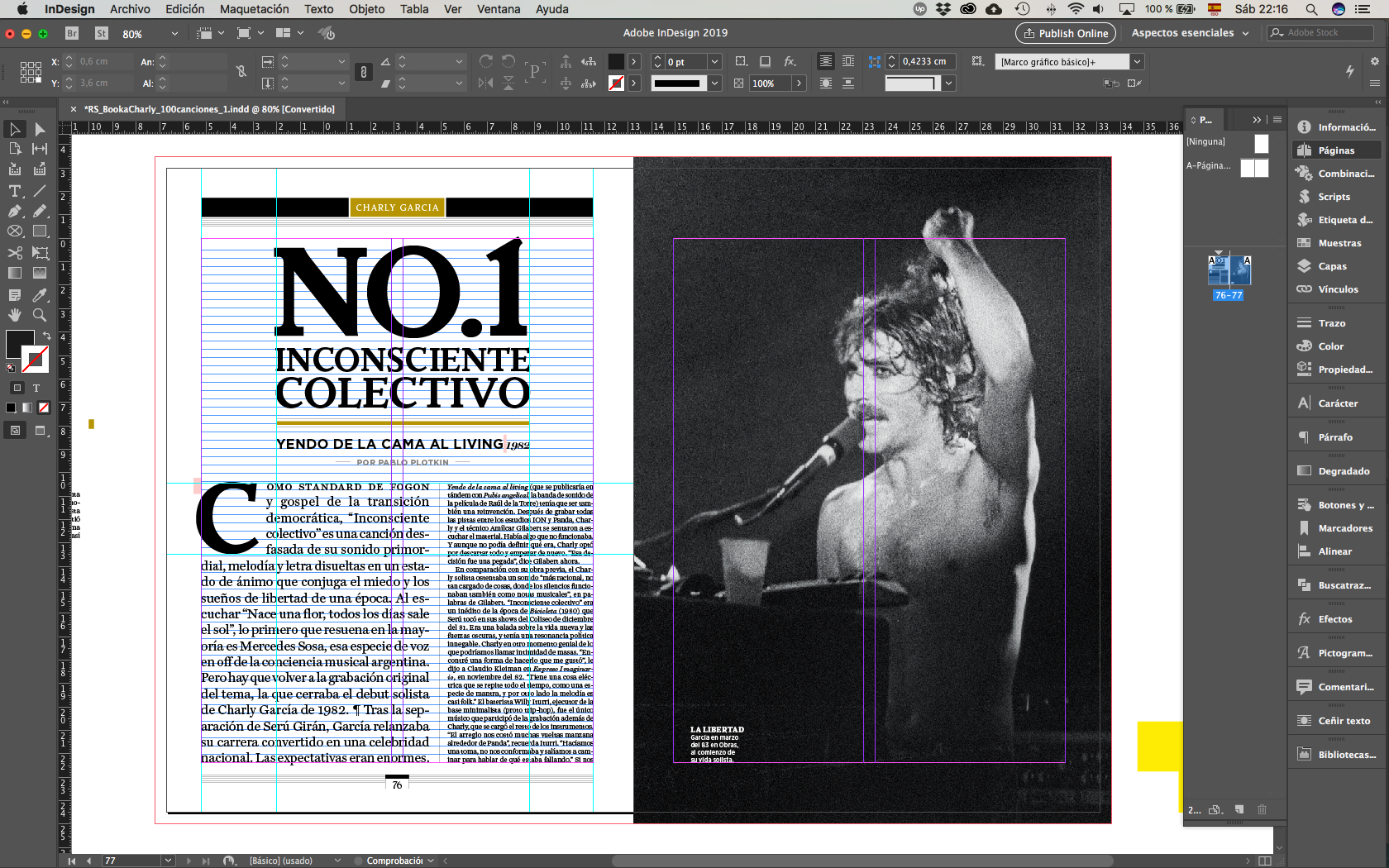Open the Archivo menu
The image size is (1389, 868).
coord(130,9)
